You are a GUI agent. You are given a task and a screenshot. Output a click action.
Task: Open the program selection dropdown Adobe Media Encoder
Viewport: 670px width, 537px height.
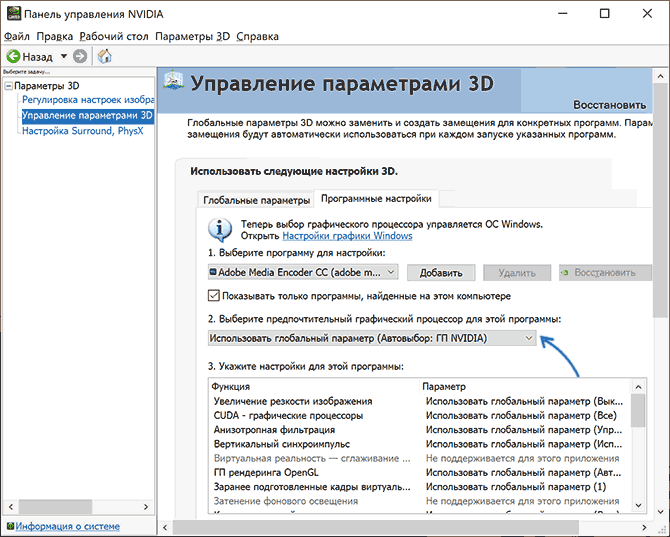(x=303, y=272)
